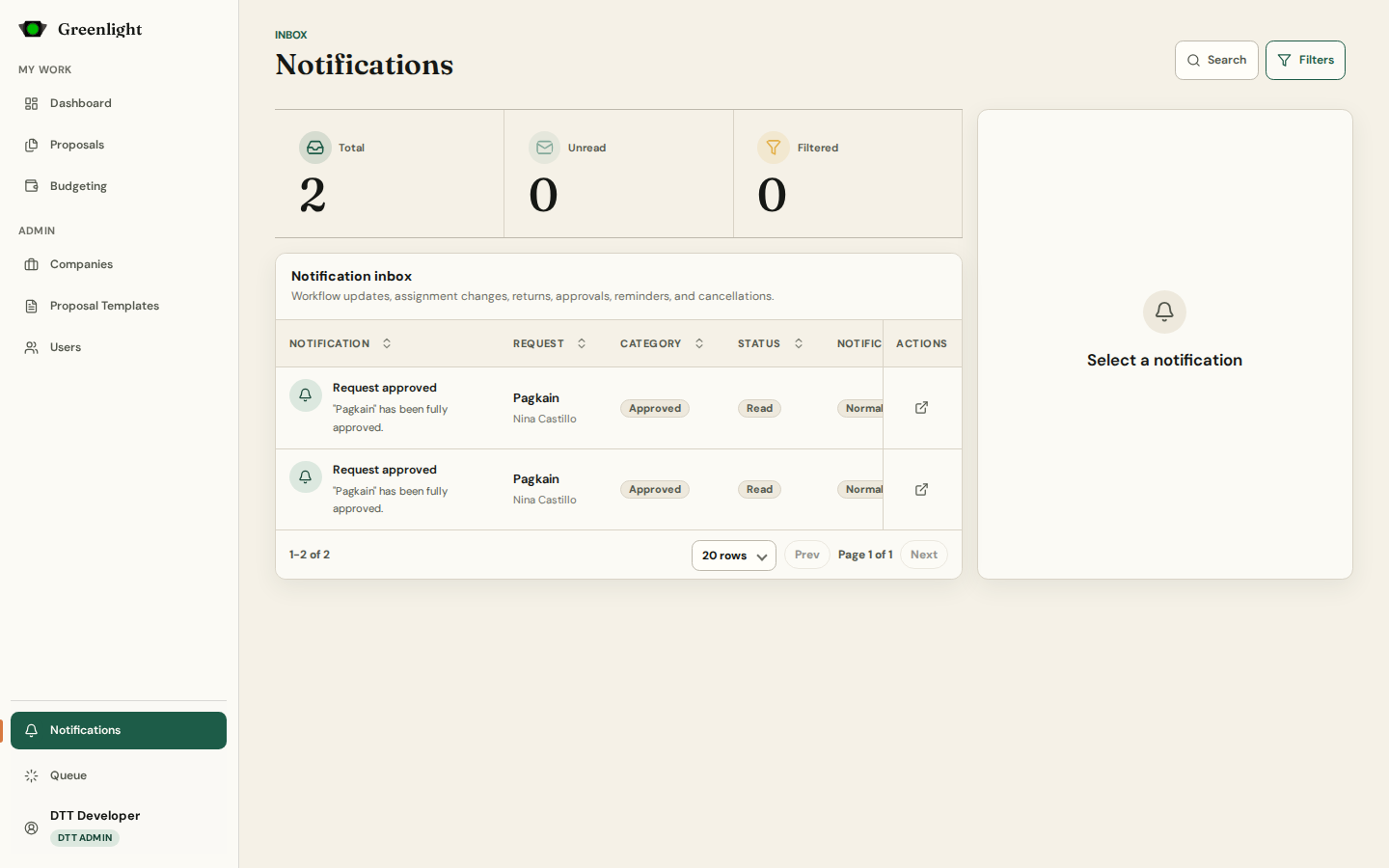This screenshot has height=868, width=1389.
Task: Click the Read status badge in first row
Action: click(759, 408)
